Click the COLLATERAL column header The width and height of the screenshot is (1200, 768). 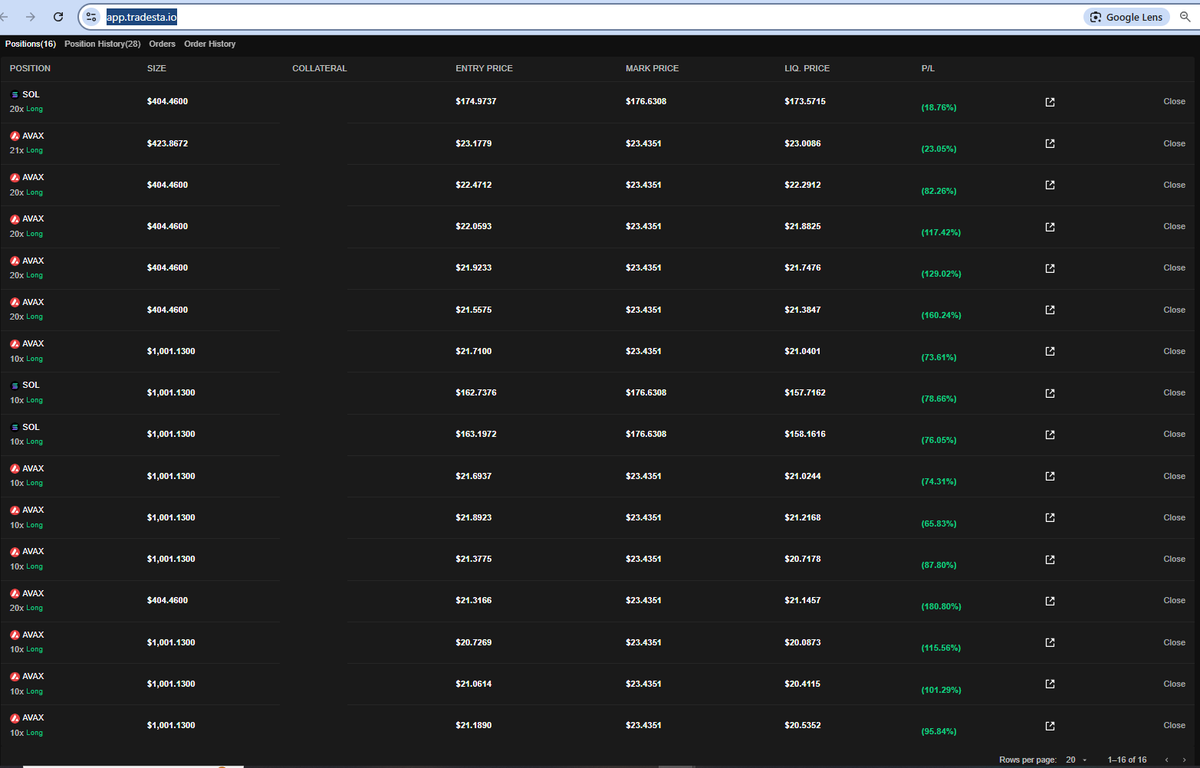click(319, 69)
